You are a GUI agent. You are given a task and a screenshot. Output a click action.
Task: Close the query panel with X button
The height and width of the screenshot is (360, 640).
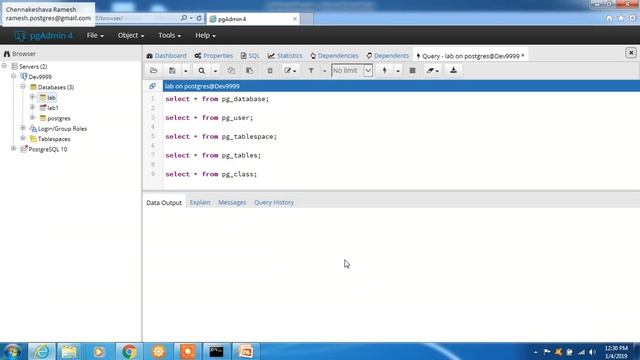[x=631, y=53]
